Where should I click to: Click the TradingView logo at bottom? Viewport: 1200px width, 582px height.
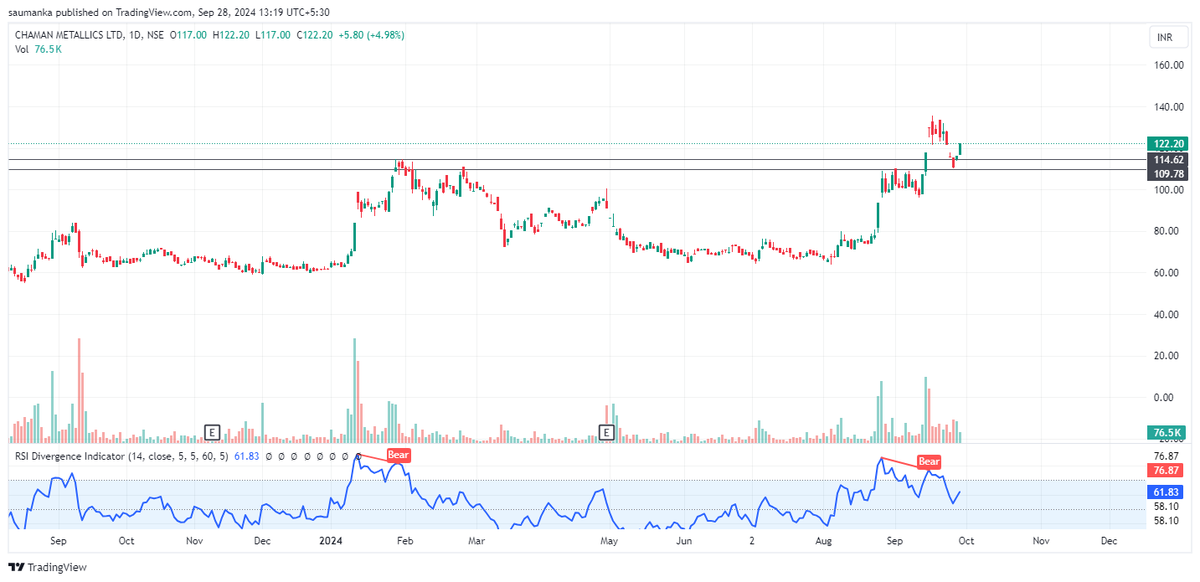tap(49, 567)
